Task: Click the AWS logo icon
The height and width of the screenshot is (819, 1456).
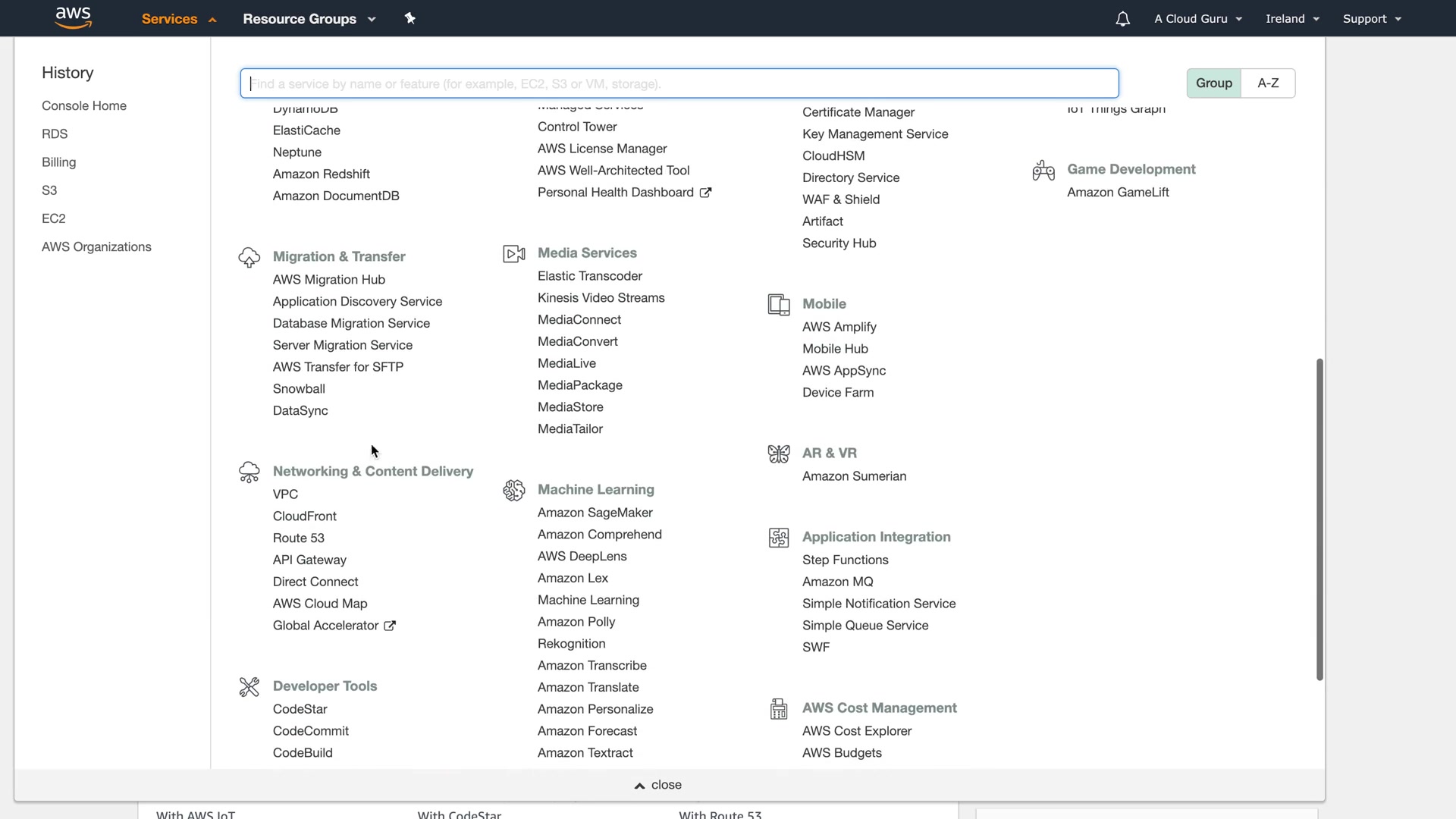Action: pos(74,17)
